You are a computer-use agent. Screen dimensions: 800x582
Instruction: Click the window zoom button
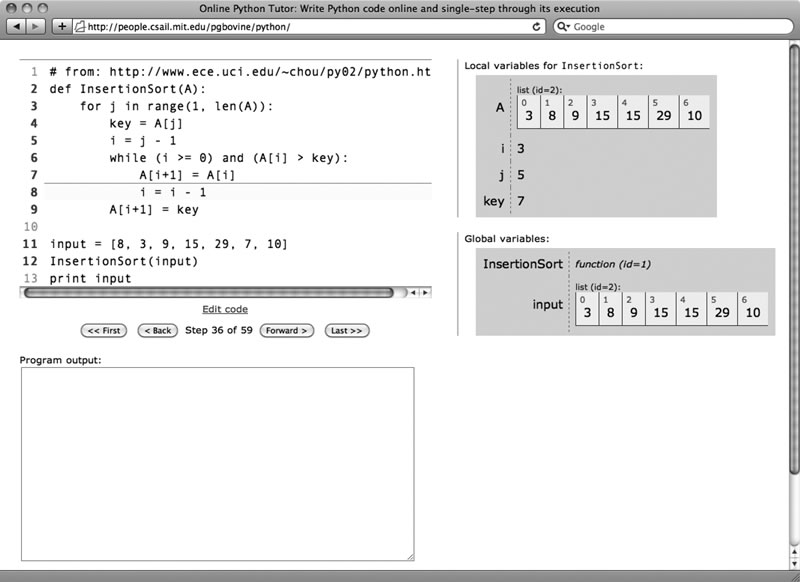point(43,8)
